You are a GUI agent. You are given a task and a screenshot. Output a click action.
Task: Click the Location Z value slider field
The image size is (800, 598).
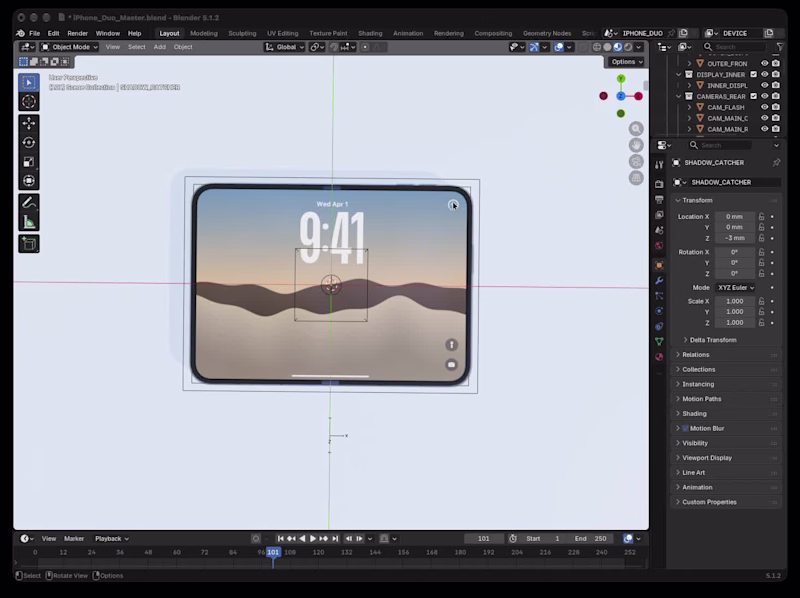[x=735, y=238]
